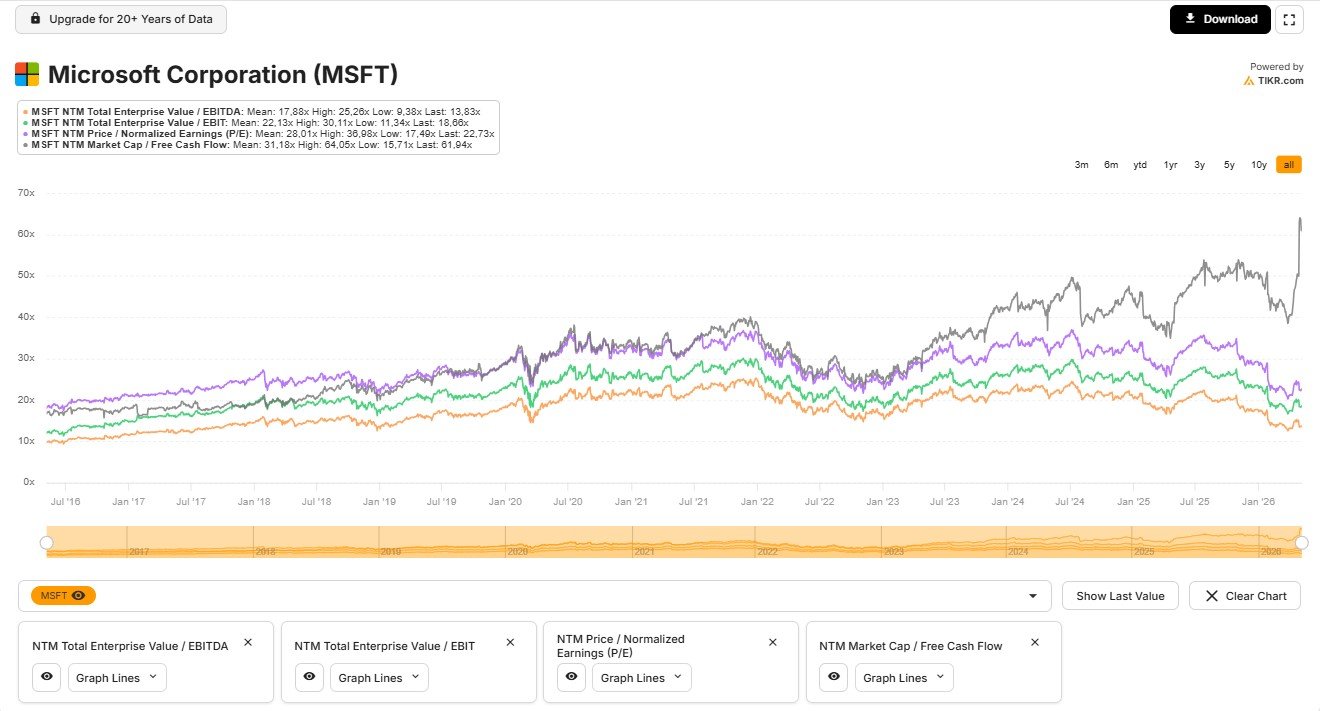Open Graph Lines dropdown in EV / EBITDA card

click(x=117, y=677)
